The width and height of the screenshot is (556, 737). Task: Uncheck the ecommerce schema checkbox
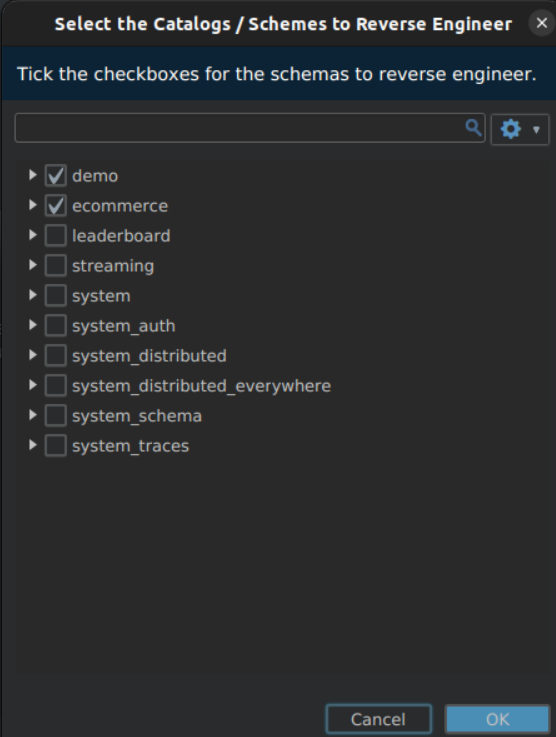55,206
